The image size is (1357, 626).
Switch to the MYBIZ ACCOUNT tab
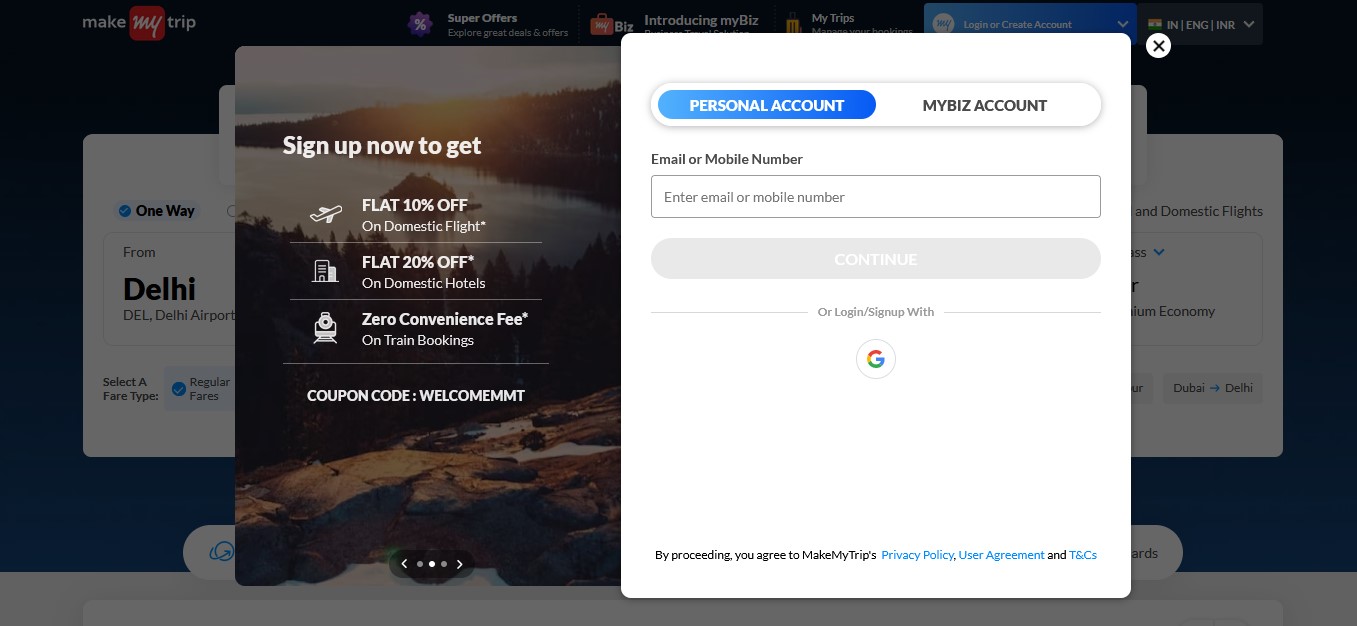click(x=985, y=105)
